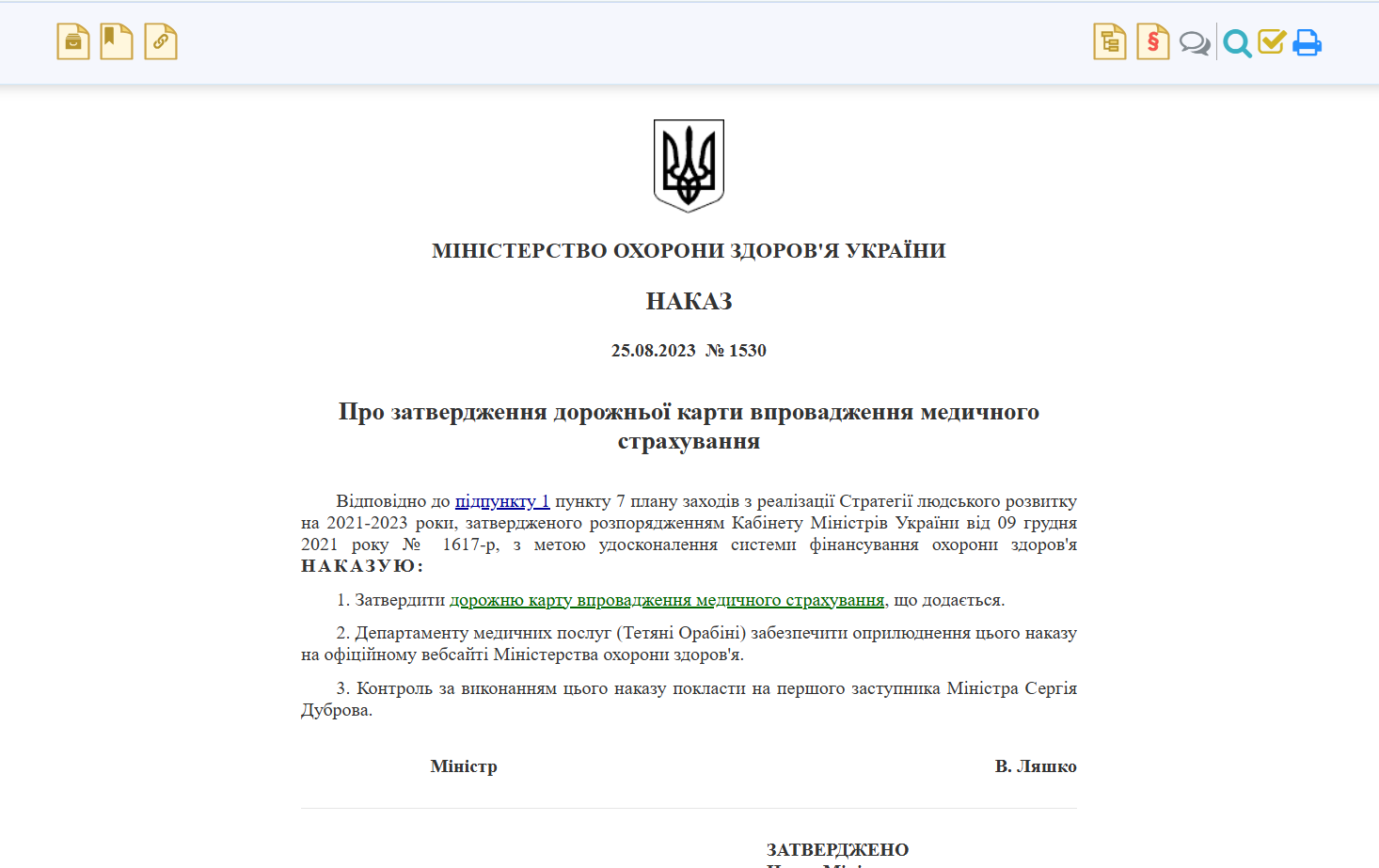Click the chain-link document icon
This screenshot has height=868, width=1379.
pyautogui.click(x=161, y=41)
